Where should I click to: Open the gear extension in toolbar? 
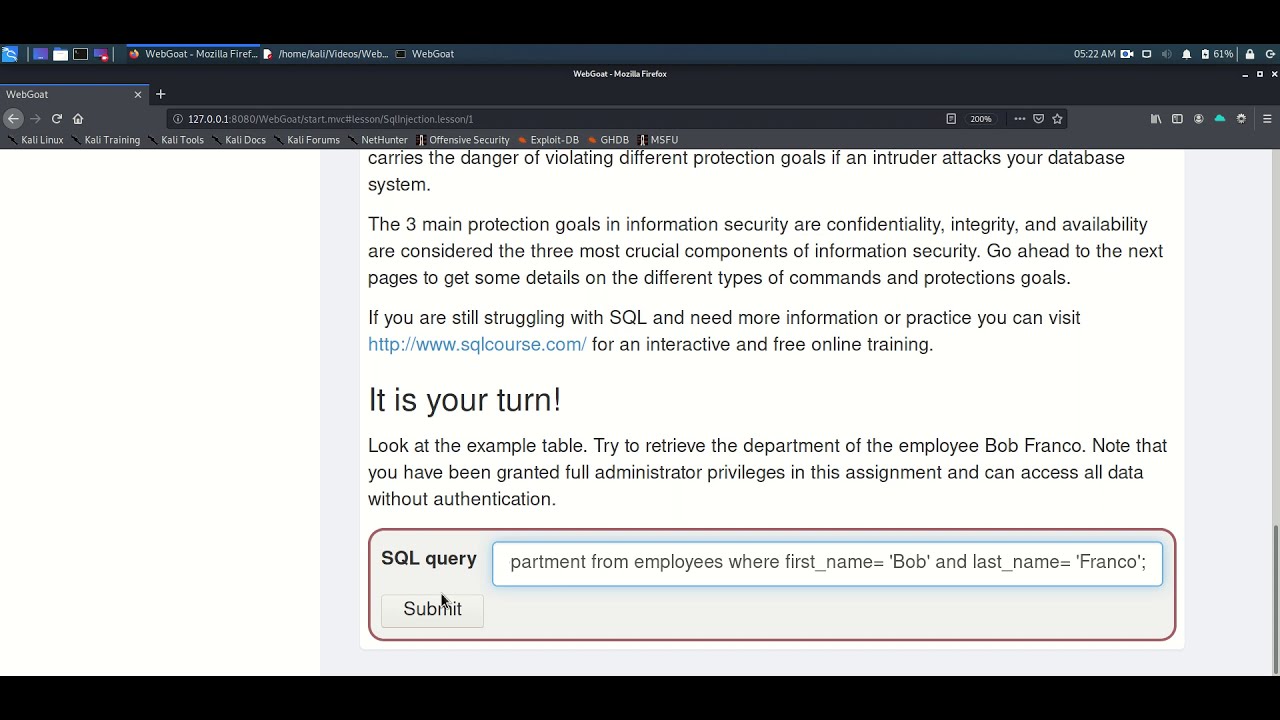click(1241, 119)
